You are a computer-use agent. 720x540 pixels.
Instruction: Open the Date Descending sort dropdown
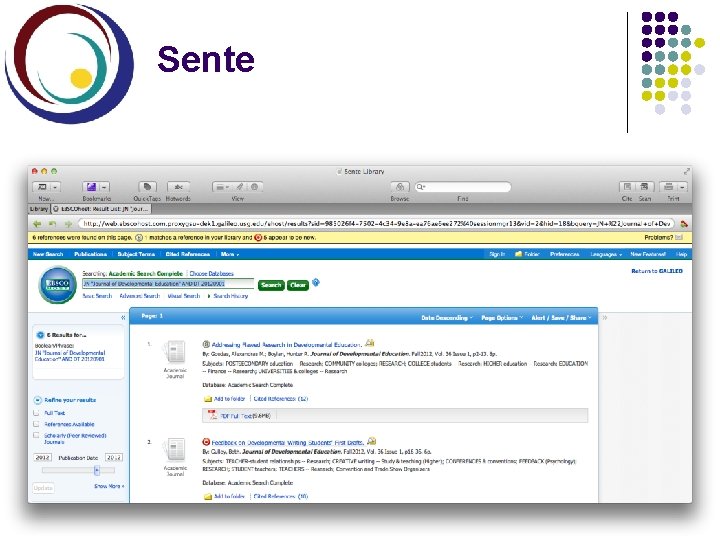click(x=447, y=318)
